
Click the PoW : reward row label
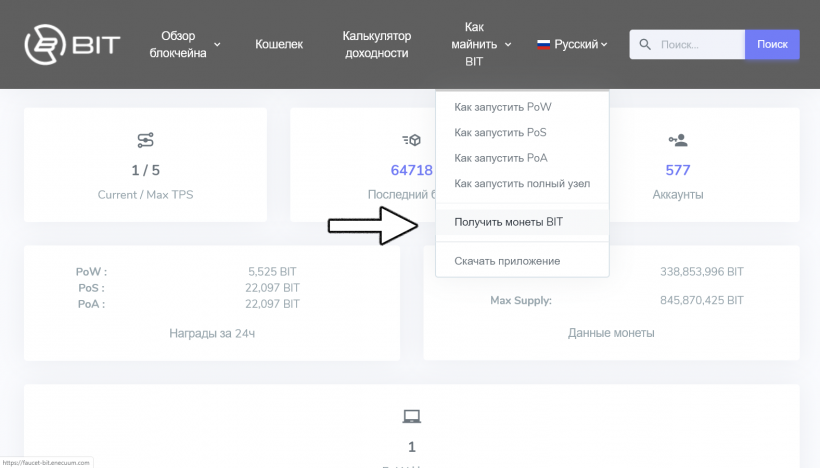(92, 272)
